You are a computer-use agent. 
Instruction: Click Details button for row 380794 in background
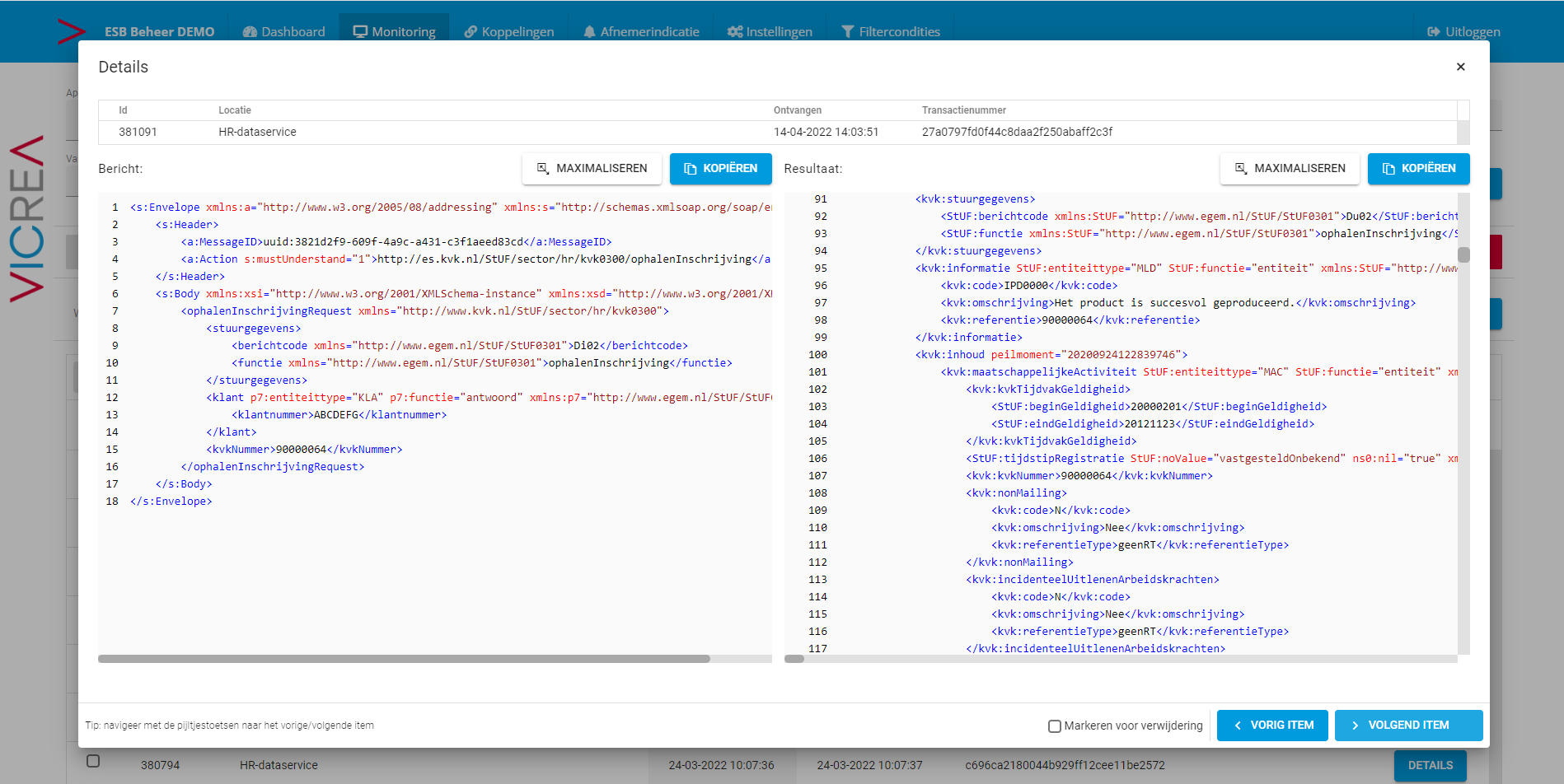pyautogui.click(x=1430, y=765)
